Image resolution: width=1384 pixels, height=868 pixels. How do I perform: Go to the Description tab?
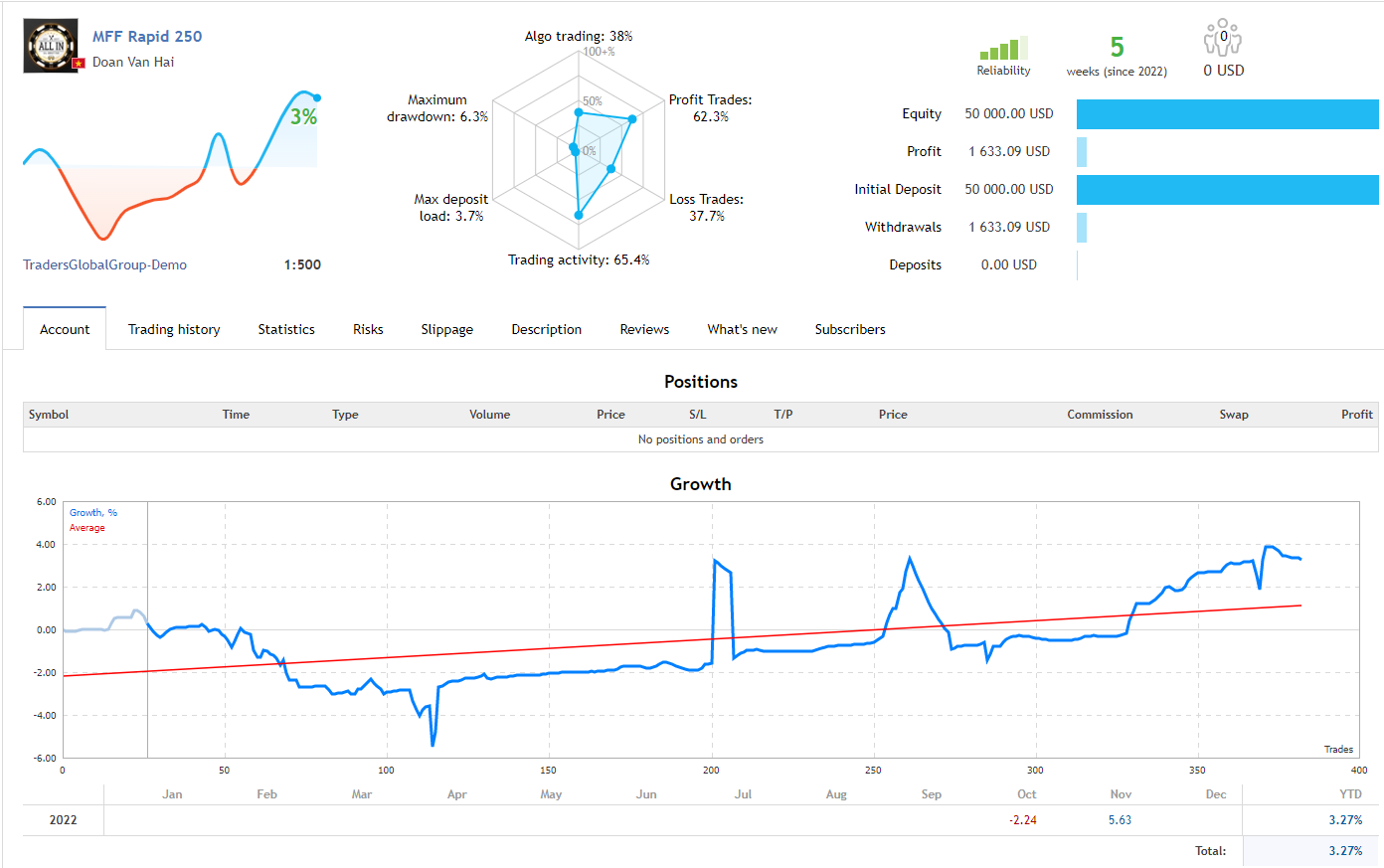[x=546, y=329]
